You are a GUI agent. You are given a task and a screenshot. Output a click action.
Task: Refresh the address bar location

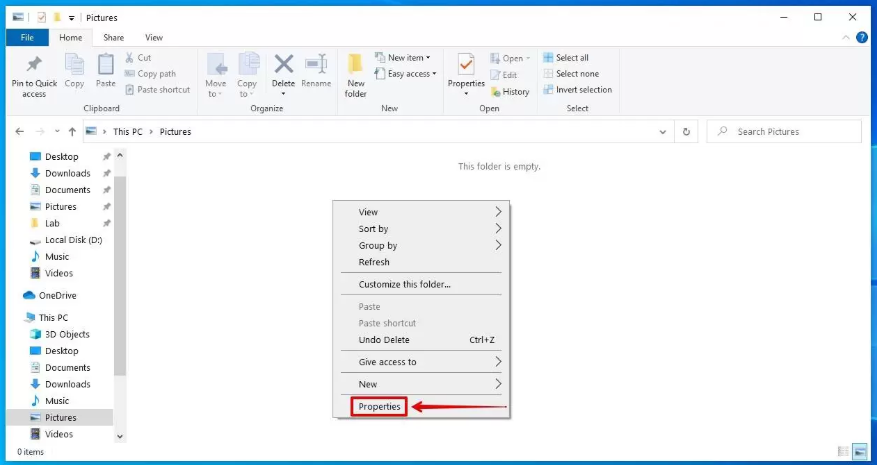pos(686,132)
